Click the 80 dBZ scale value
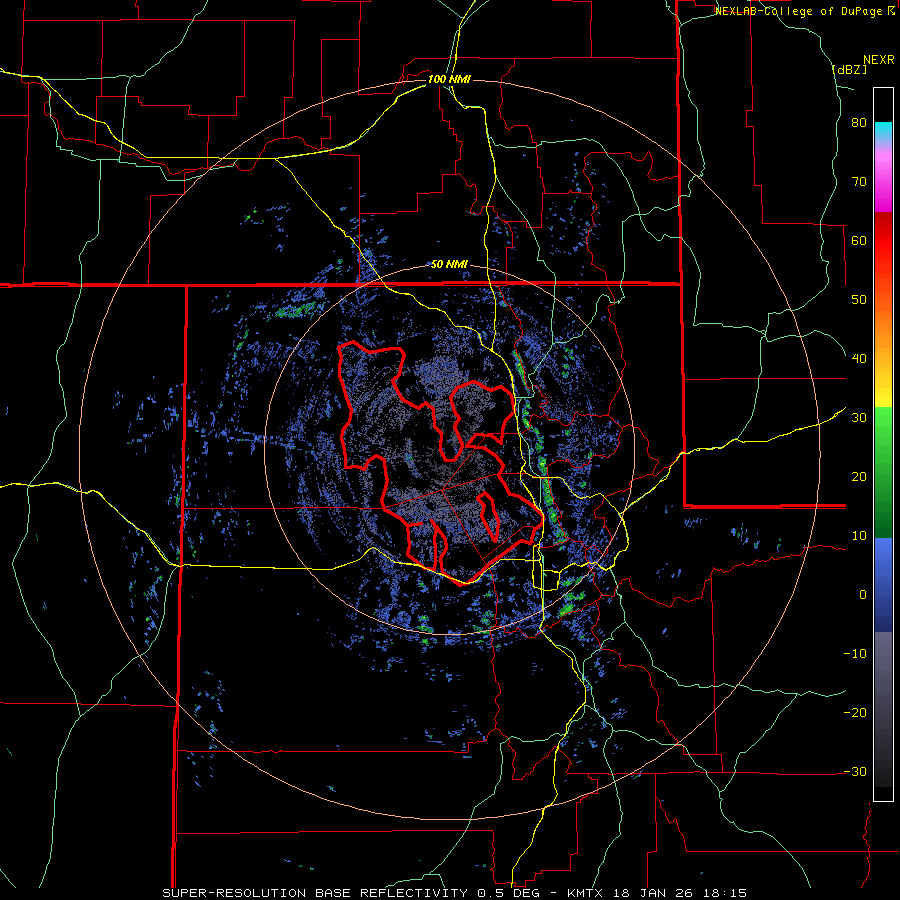The height and width of the screenshot is (900, 900). (859, 123)
